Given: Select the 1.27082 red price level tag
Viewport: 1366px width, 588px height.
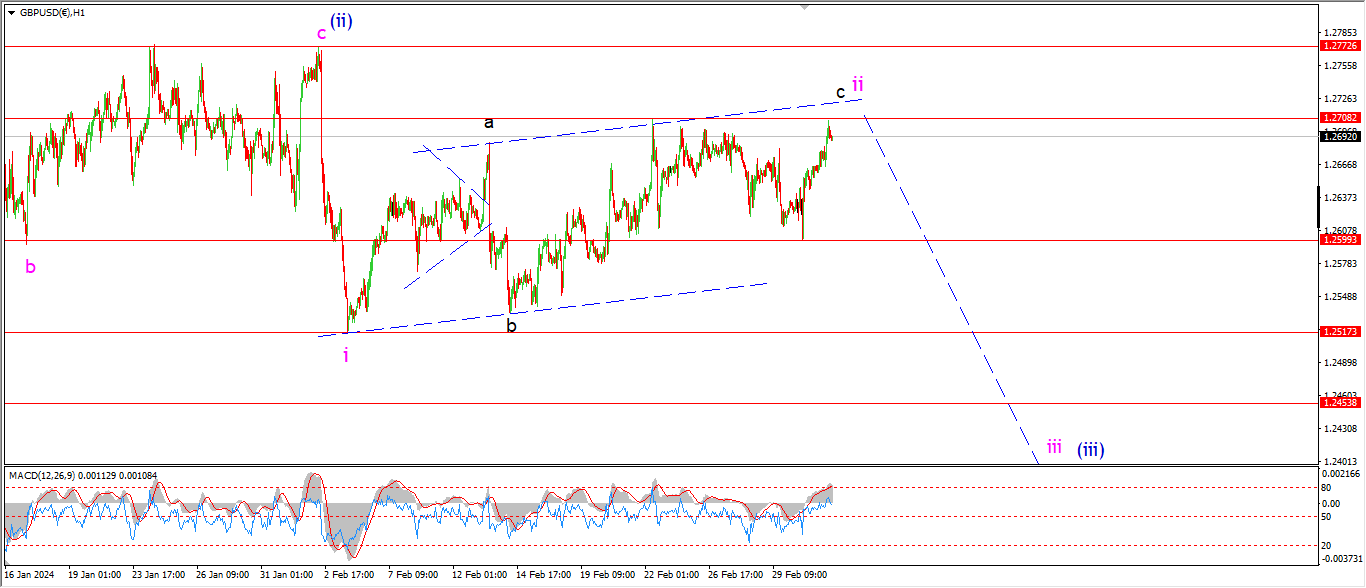Looking at the screenshot, I should point(1340,118).
